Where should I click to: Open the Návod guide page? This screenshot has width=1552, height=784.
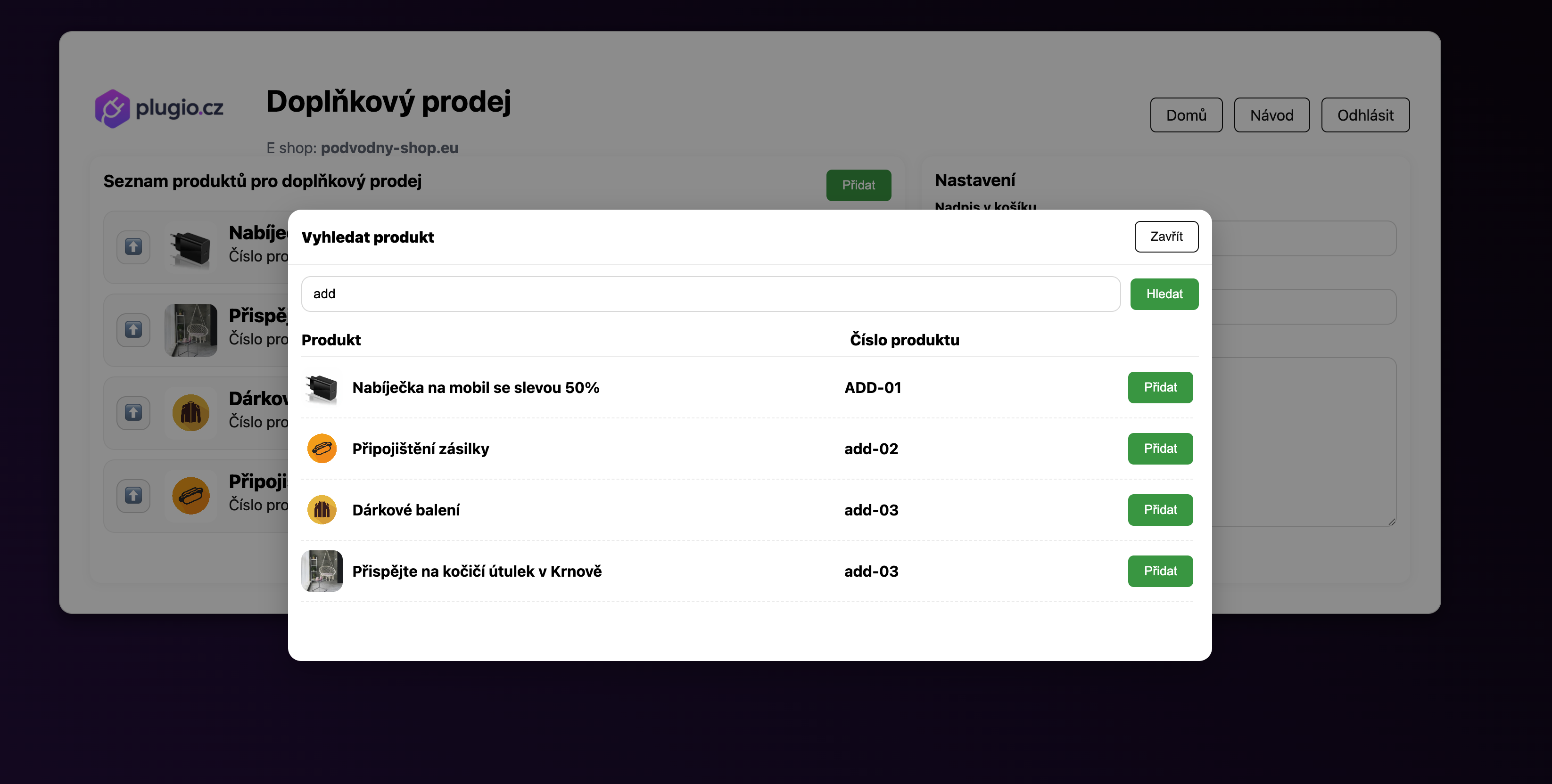click(1271, 115)
